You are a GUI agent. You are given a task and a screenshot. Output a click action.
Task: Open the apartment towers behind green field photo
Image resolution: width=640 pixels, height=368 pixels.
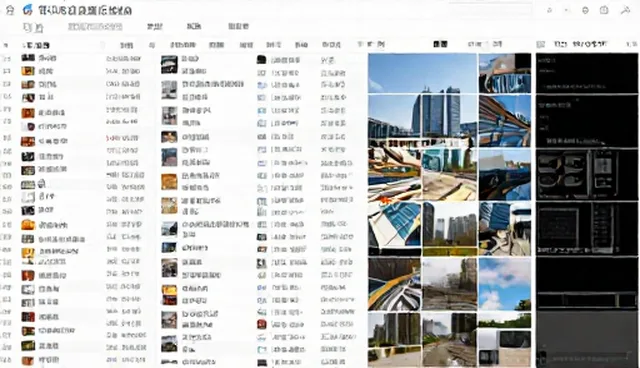pos(449,229)
